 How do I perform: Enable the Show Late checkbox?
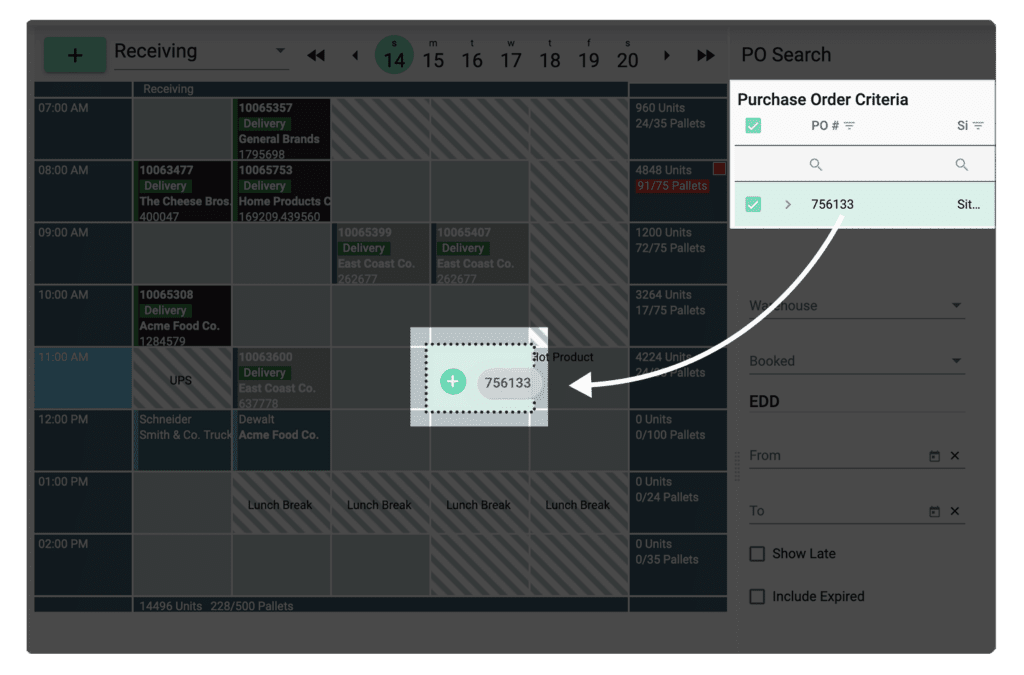758,554
